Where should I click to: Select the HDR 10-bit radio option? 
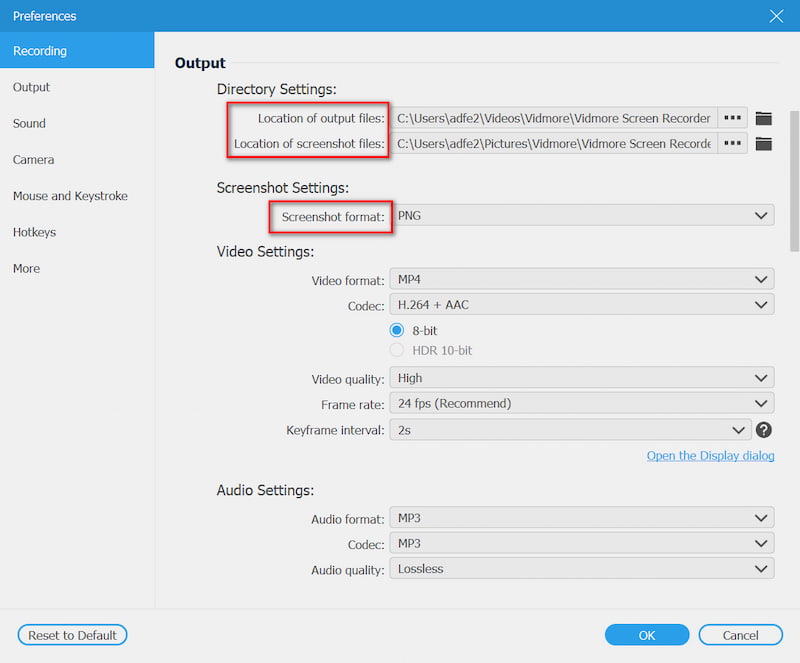pos(397,350)
